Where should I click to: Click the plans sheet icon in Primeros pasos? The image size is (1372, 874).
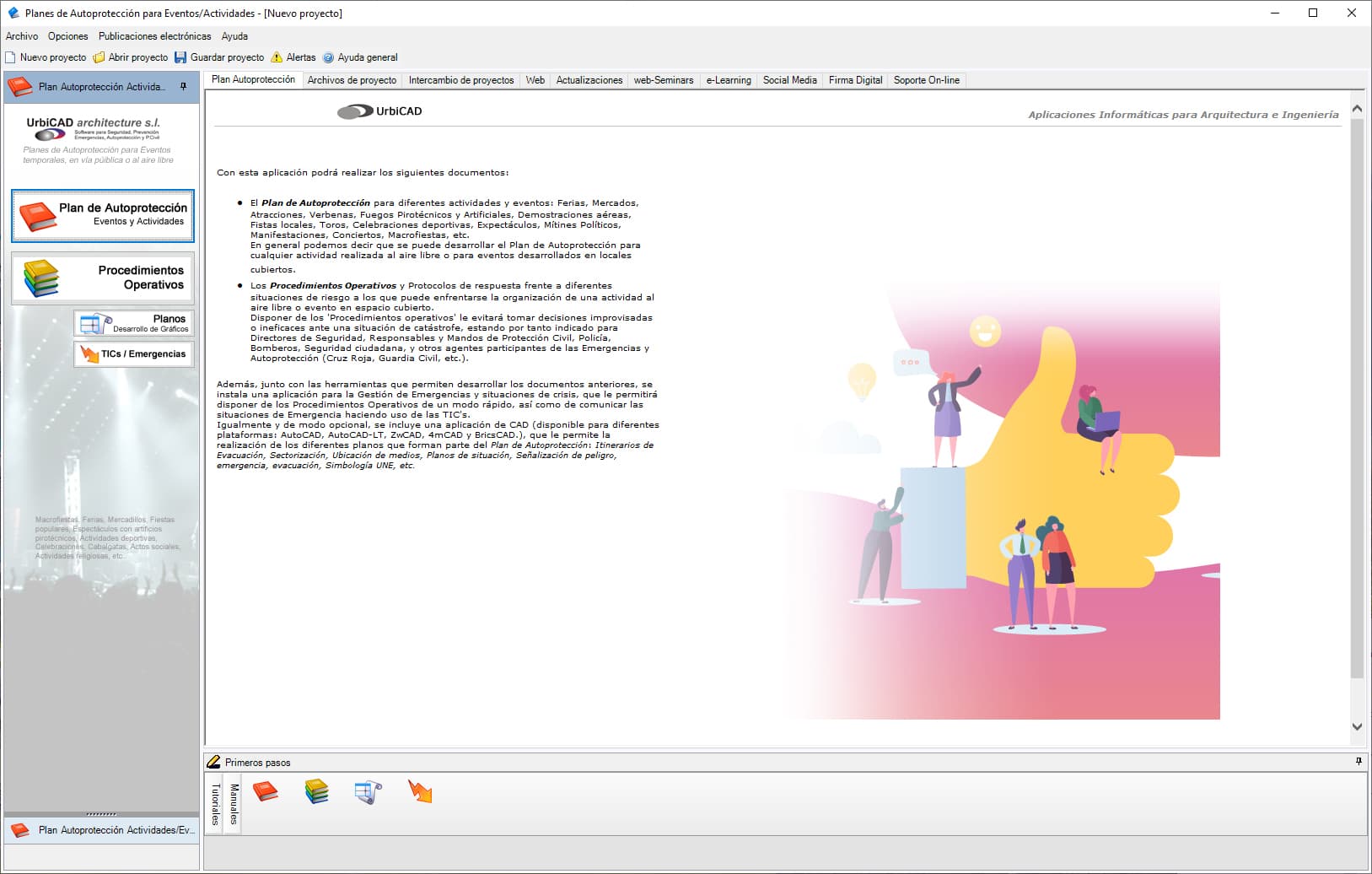(x=368, y=792)
